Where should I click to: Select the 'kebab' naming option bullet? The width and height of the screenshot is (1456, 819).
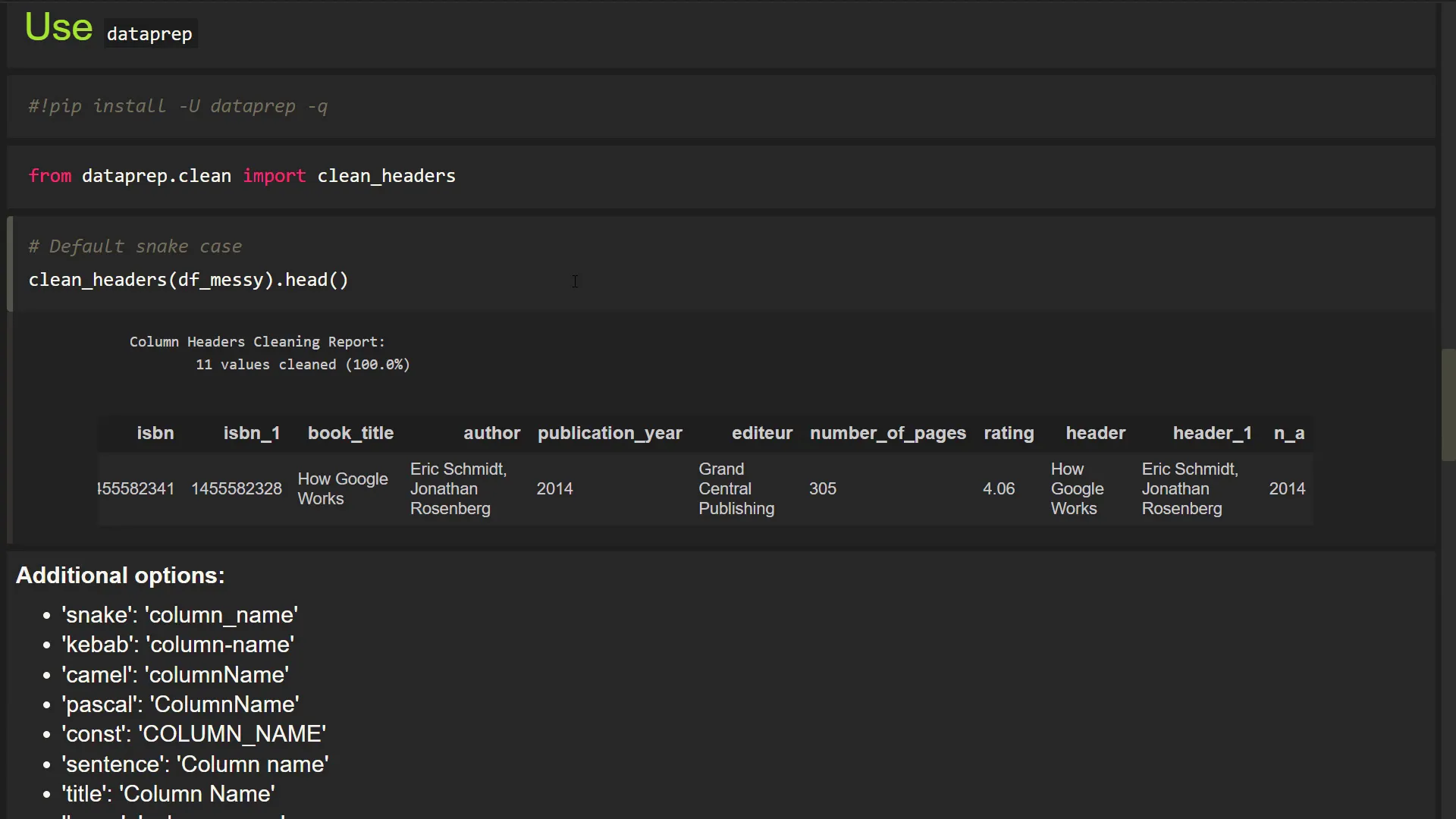177,645
